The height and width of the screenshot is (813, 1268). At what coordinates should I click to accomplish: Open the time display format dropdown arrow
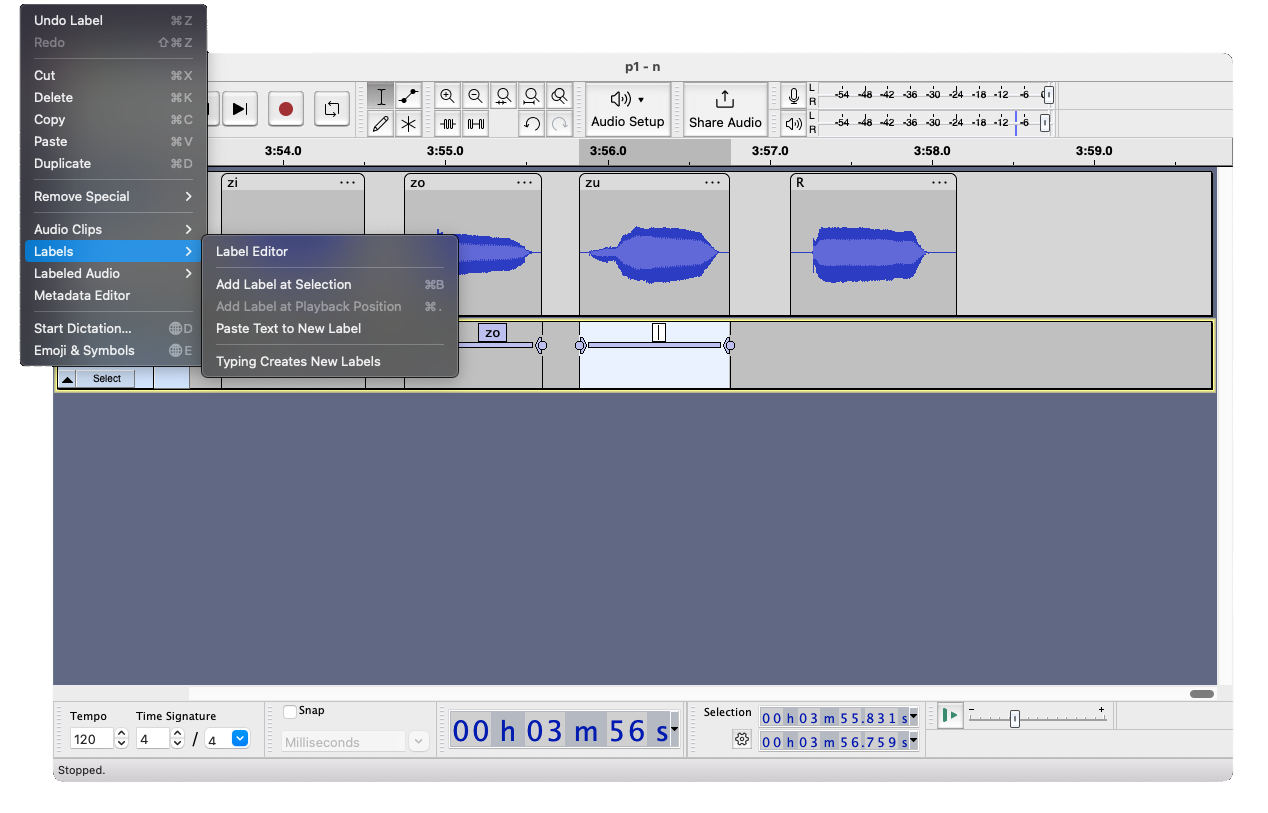pyautogui.click(x=675, y=730)
